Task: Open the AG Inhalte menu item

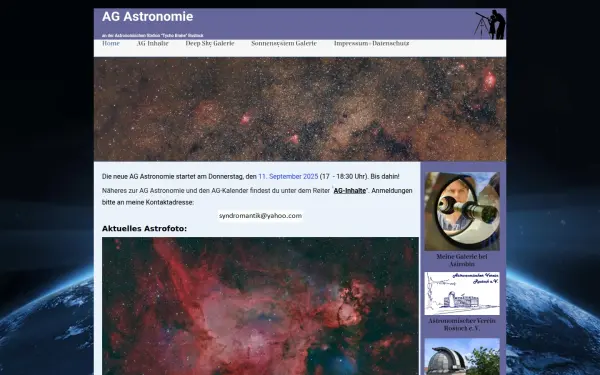Action: coord(153,44)
